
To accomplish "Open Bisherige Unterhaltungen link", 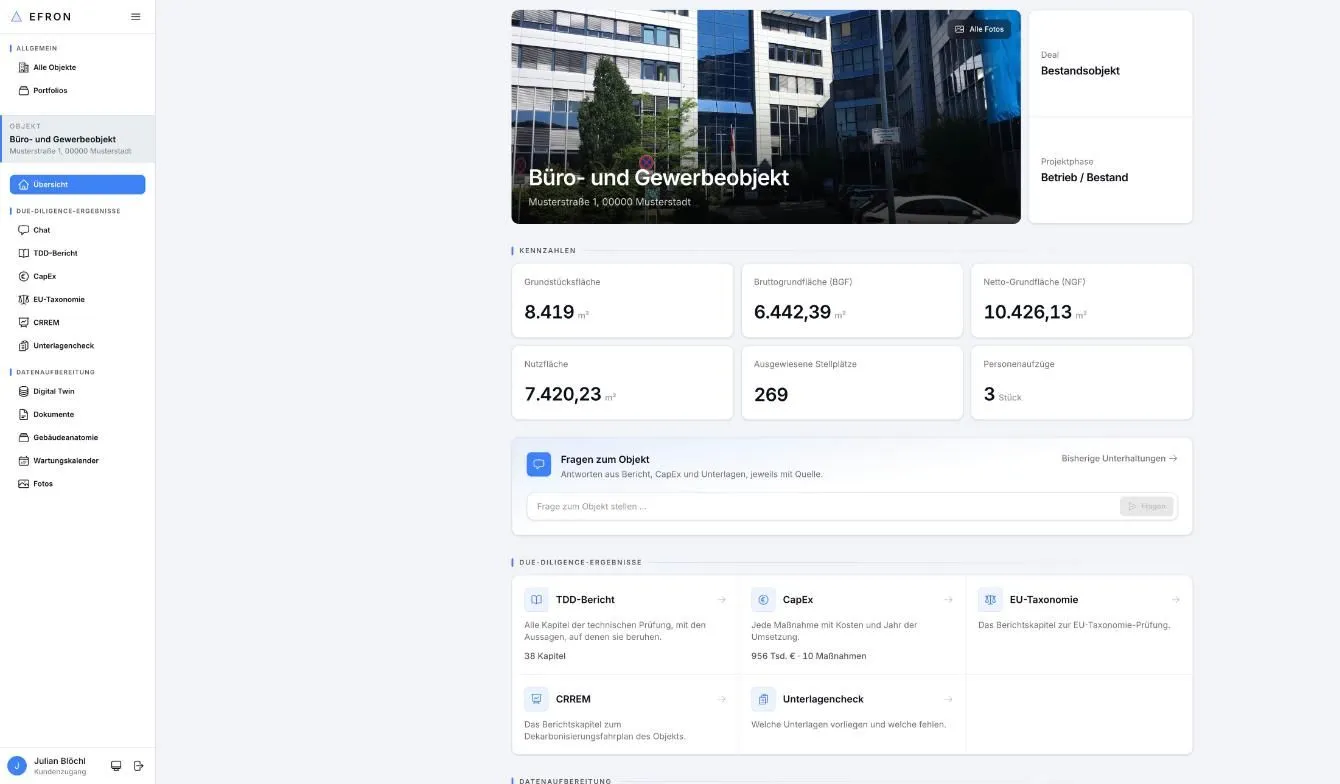I will (1119, 458).
